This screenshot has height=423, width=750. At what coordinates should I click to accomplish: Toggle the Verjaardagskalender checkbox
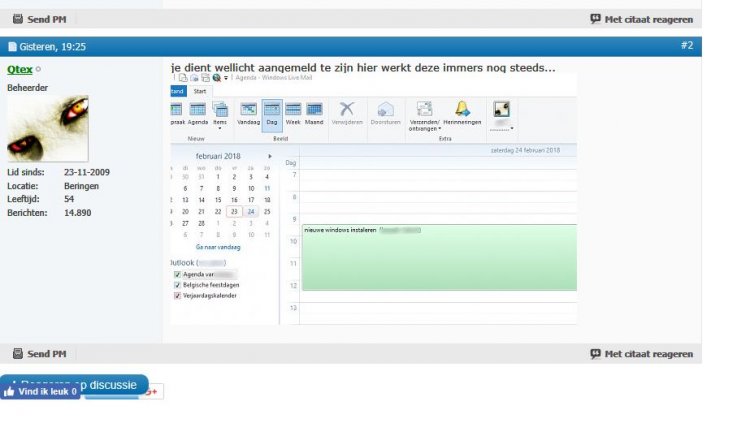pos(177,296)
